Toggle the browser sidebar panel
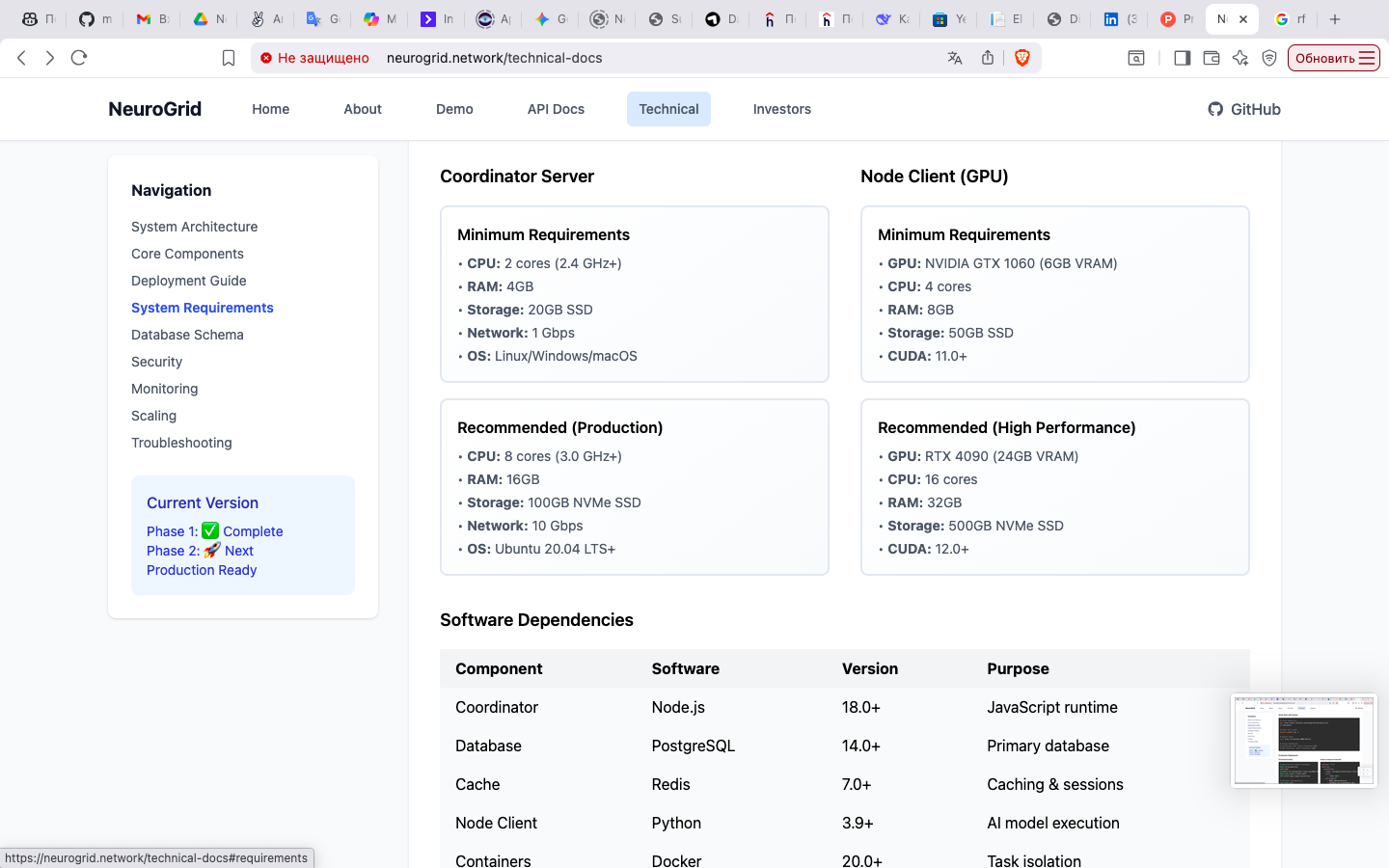This screenshot has height=868, width=1389. click(x=1182, y=58)
